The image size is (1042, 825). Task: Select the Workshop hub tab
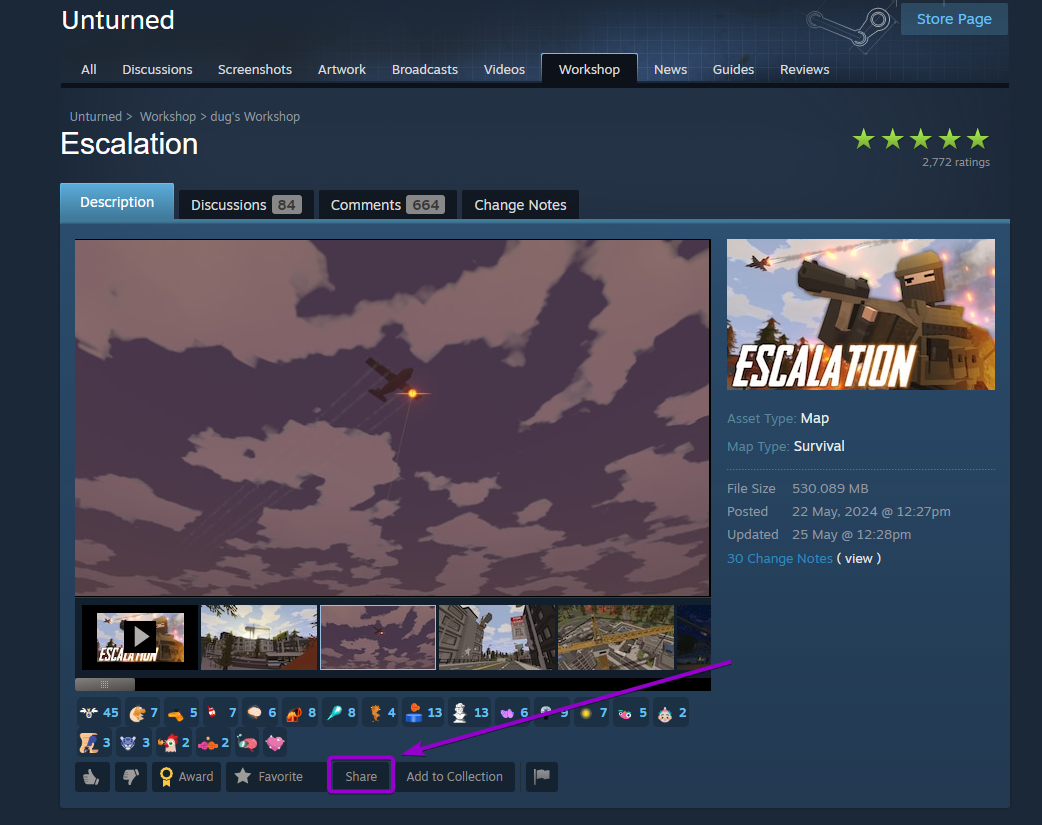589,69
